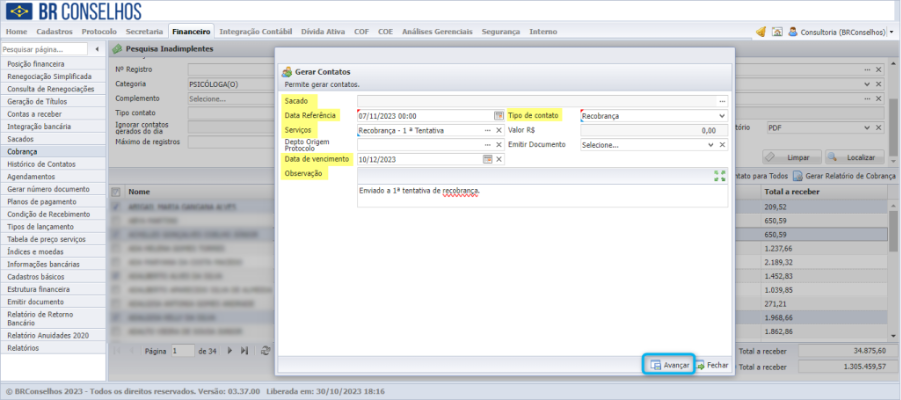This screenshot has height=400, width=901.
Task: Open Histórico de Contatos in sidebar
Action: pyautogui.click(x=53, y=164)
